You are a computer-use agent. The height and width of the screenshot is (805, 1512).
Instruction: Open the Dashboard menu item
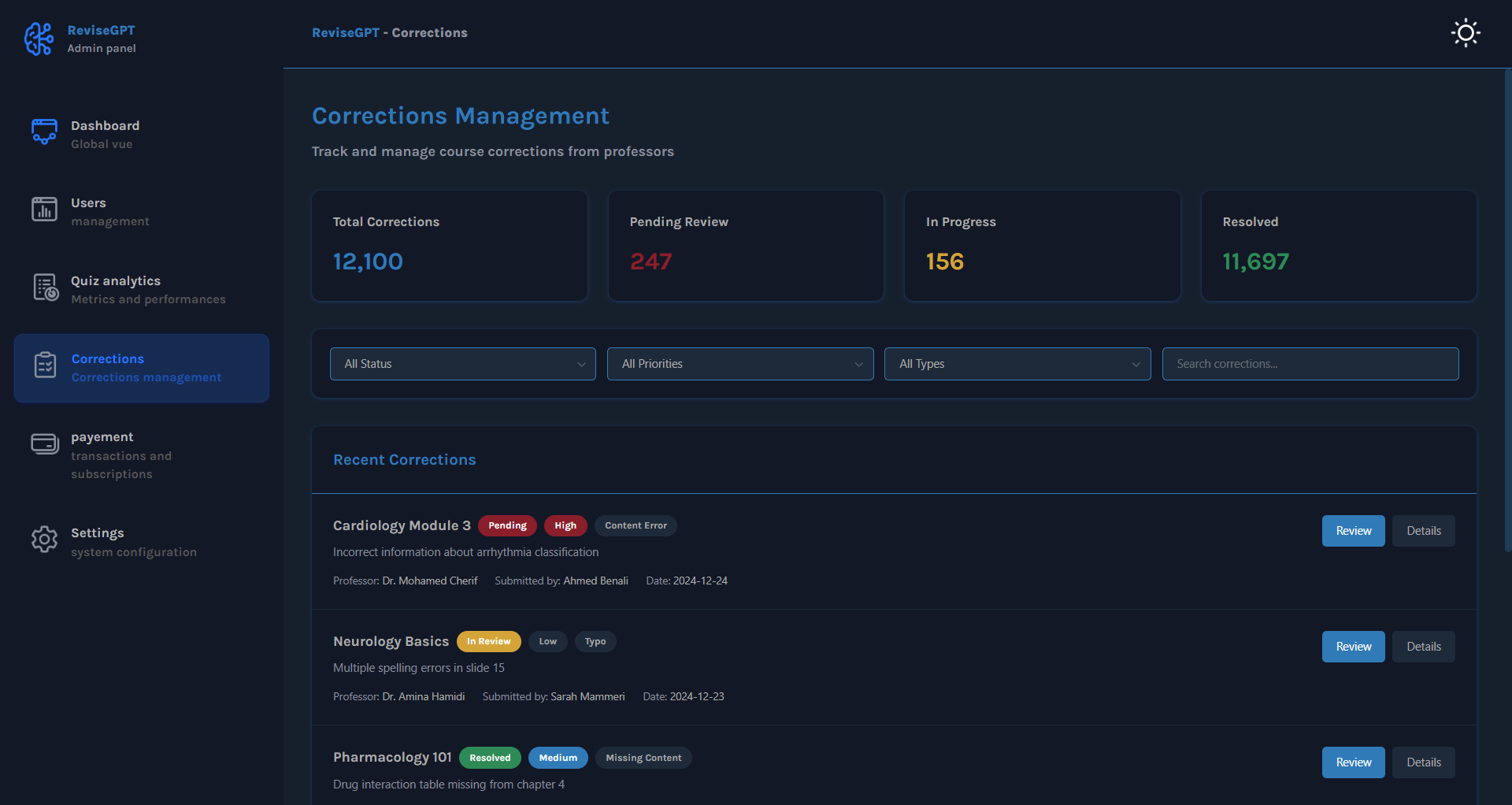pos(142,134)
